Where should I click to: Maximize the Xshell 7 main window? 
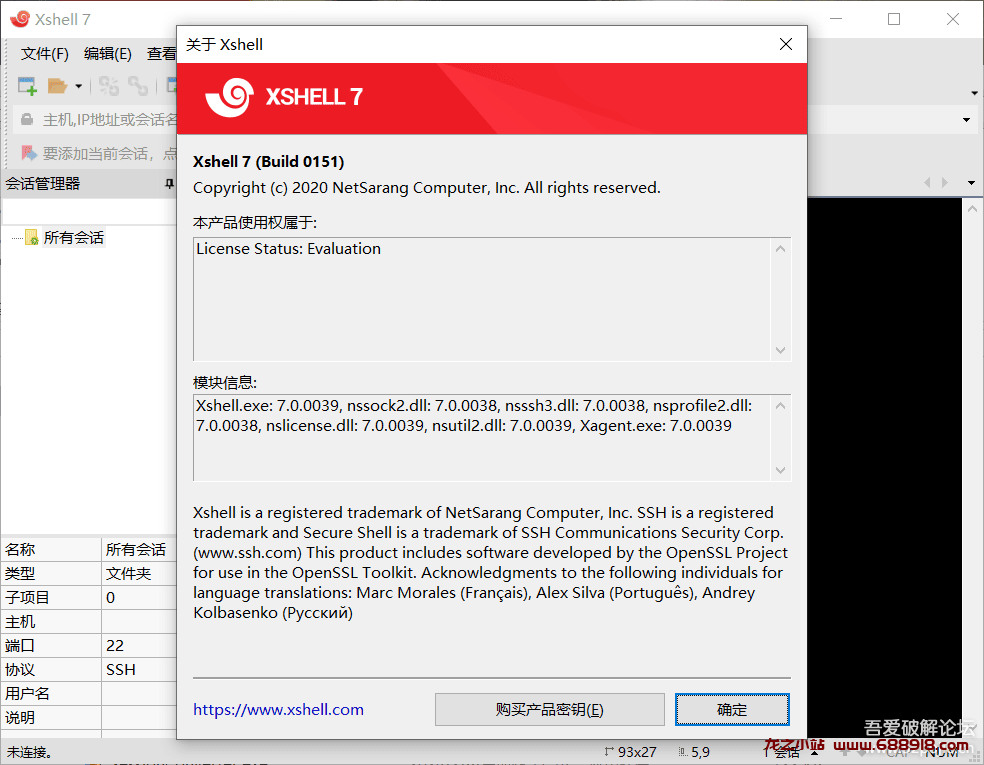click(x=894, y=19)
